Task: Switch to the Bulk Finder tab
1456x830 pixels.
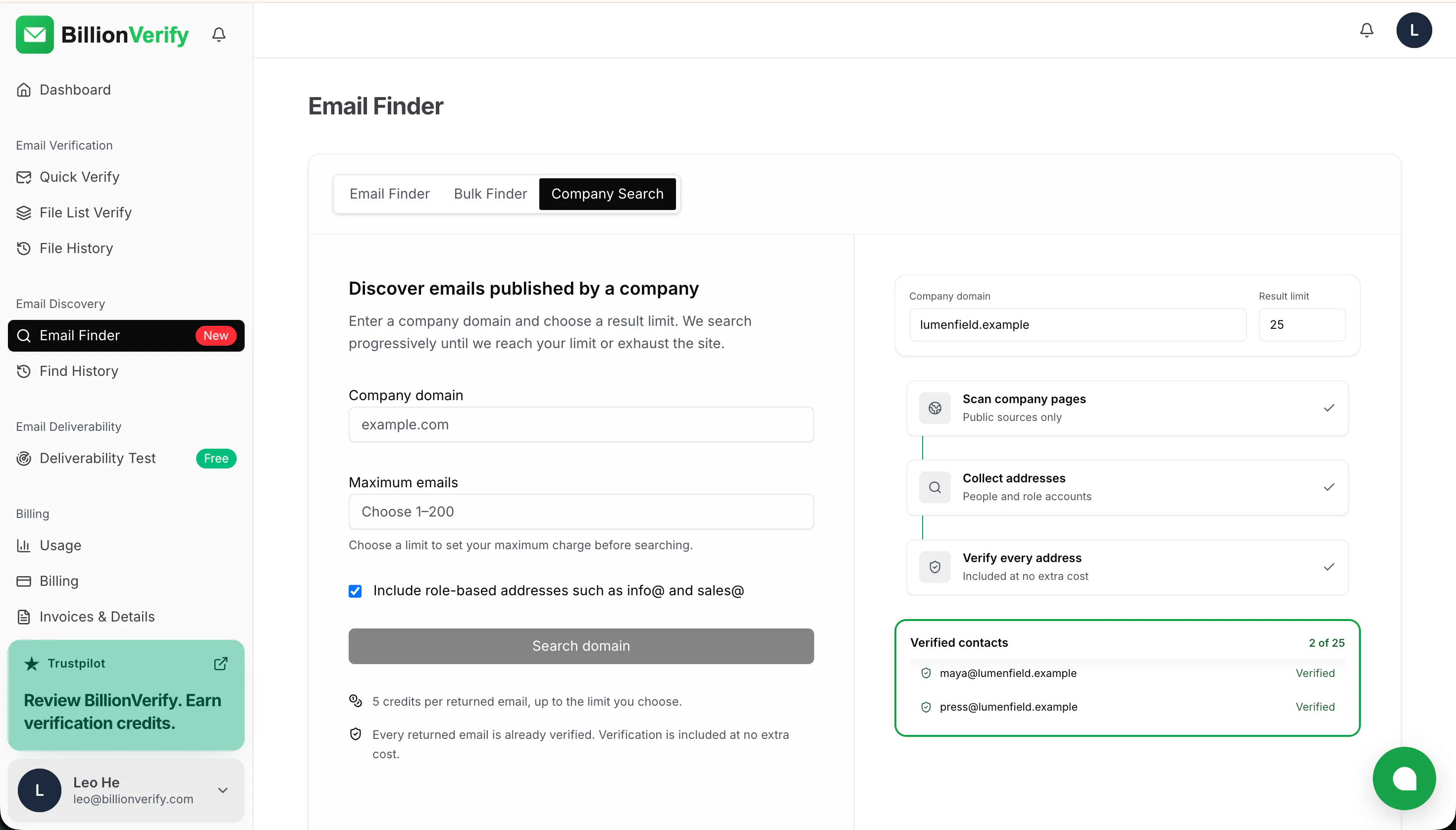Action: (490, 194)
